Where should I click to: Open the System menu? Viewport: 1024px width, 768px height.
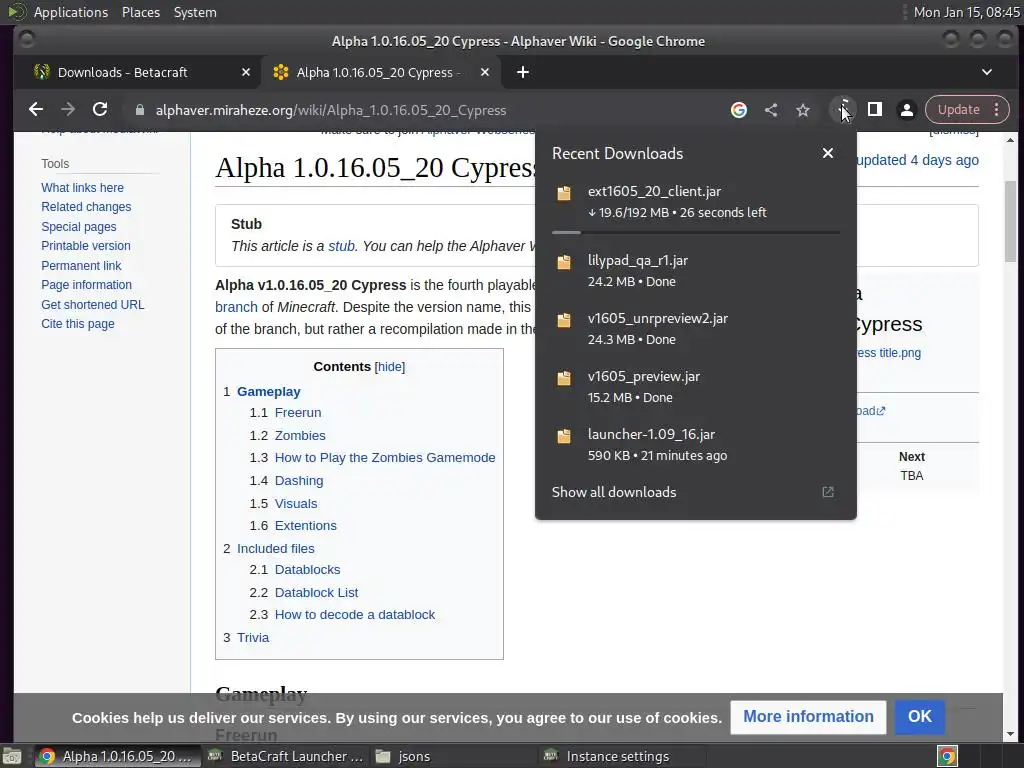pos(195,12)
